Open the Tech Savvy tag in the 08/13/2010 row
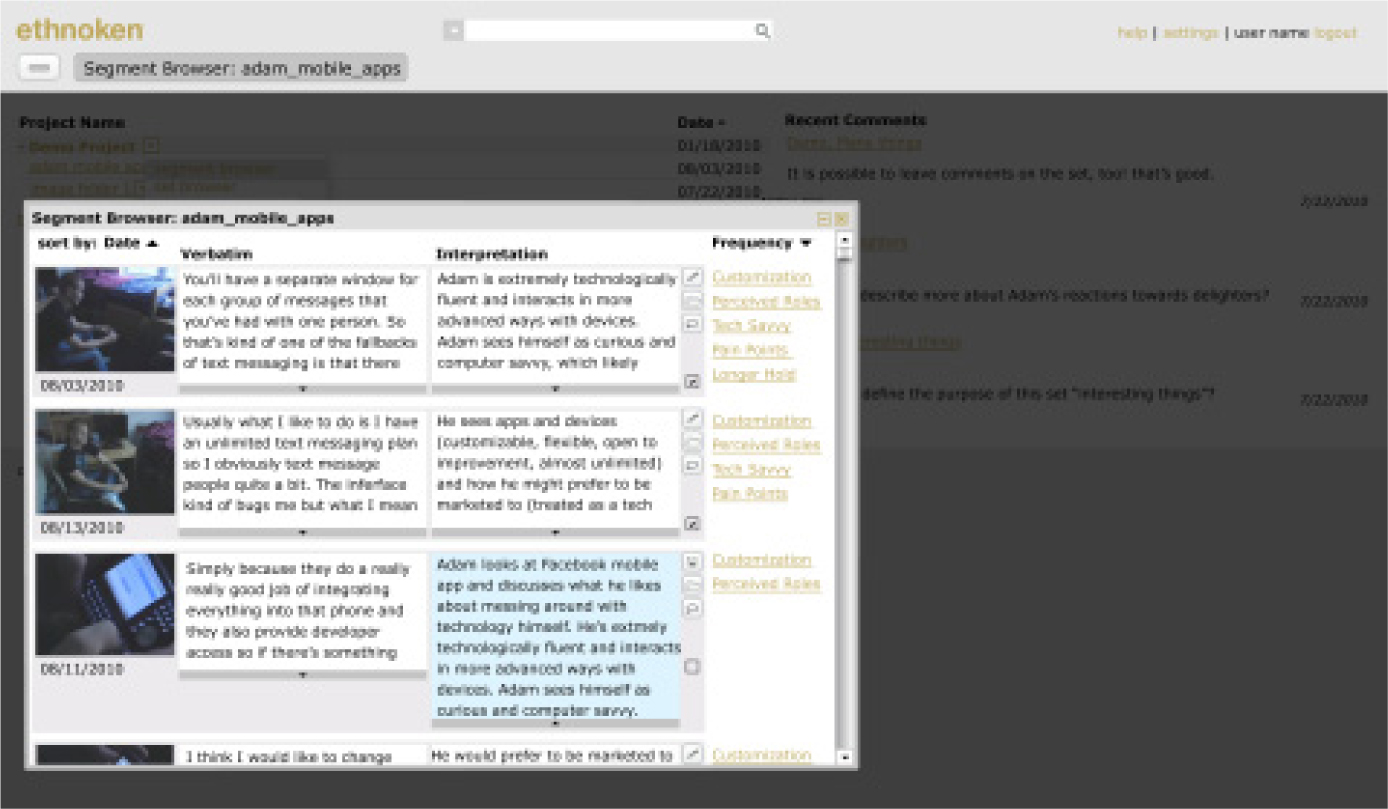Image resolution: width=1388 pixels, height=809 pixels. [x=752, y=470]
